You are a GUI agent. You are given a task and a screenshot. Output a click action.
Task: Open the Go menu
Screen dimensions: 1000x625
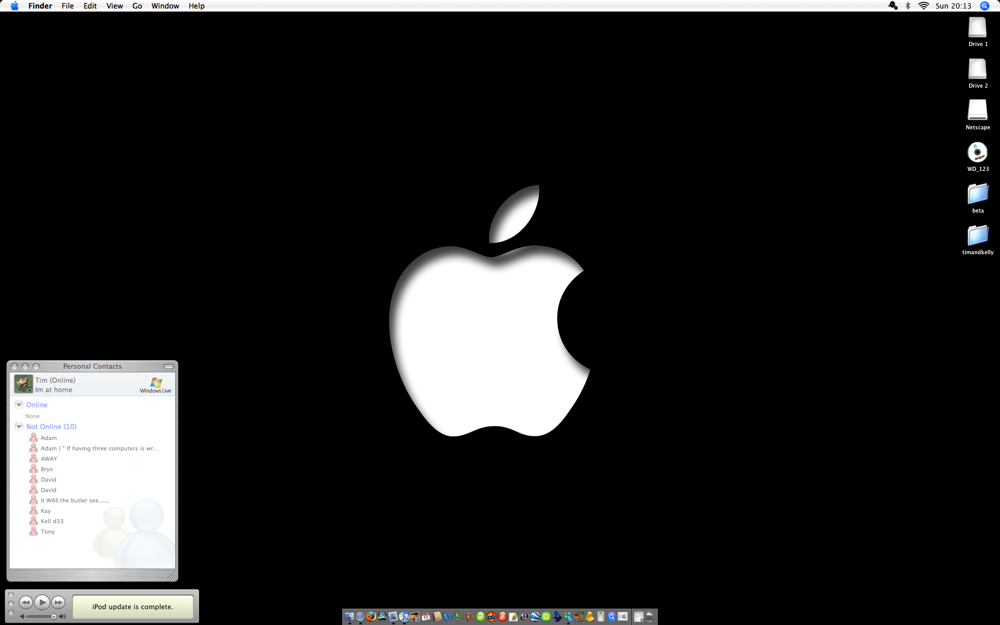click(x=137, y=6)
